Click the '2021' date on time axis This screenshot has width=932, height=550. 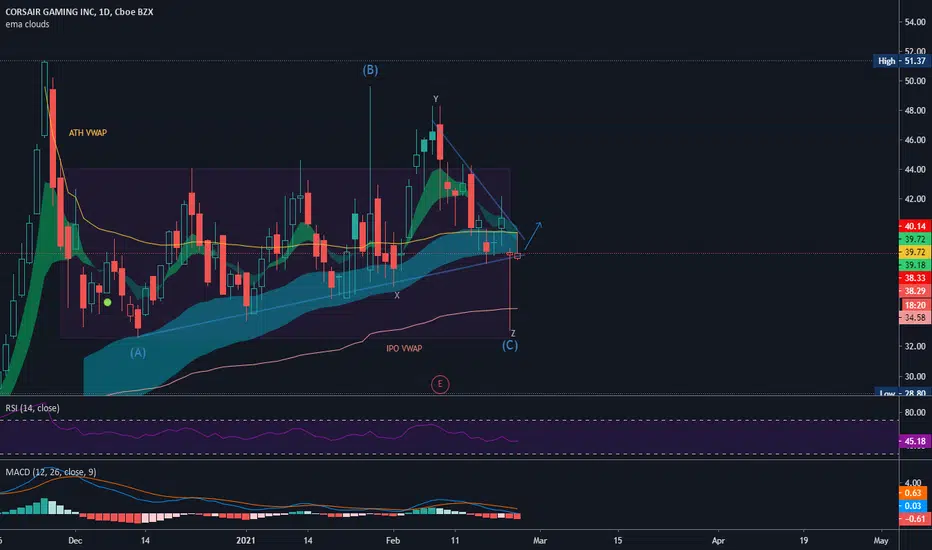coord(245,540)
